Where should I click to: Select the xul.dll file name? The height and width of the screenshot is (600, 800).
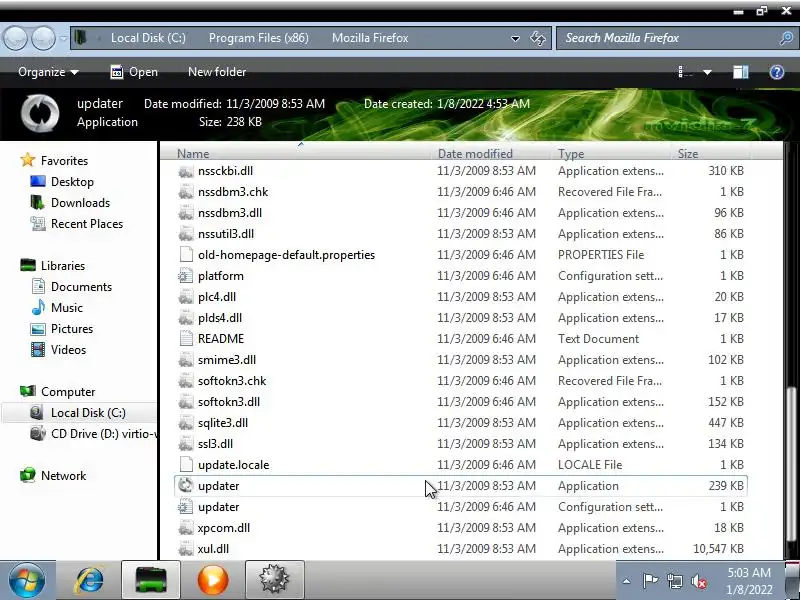213,549
